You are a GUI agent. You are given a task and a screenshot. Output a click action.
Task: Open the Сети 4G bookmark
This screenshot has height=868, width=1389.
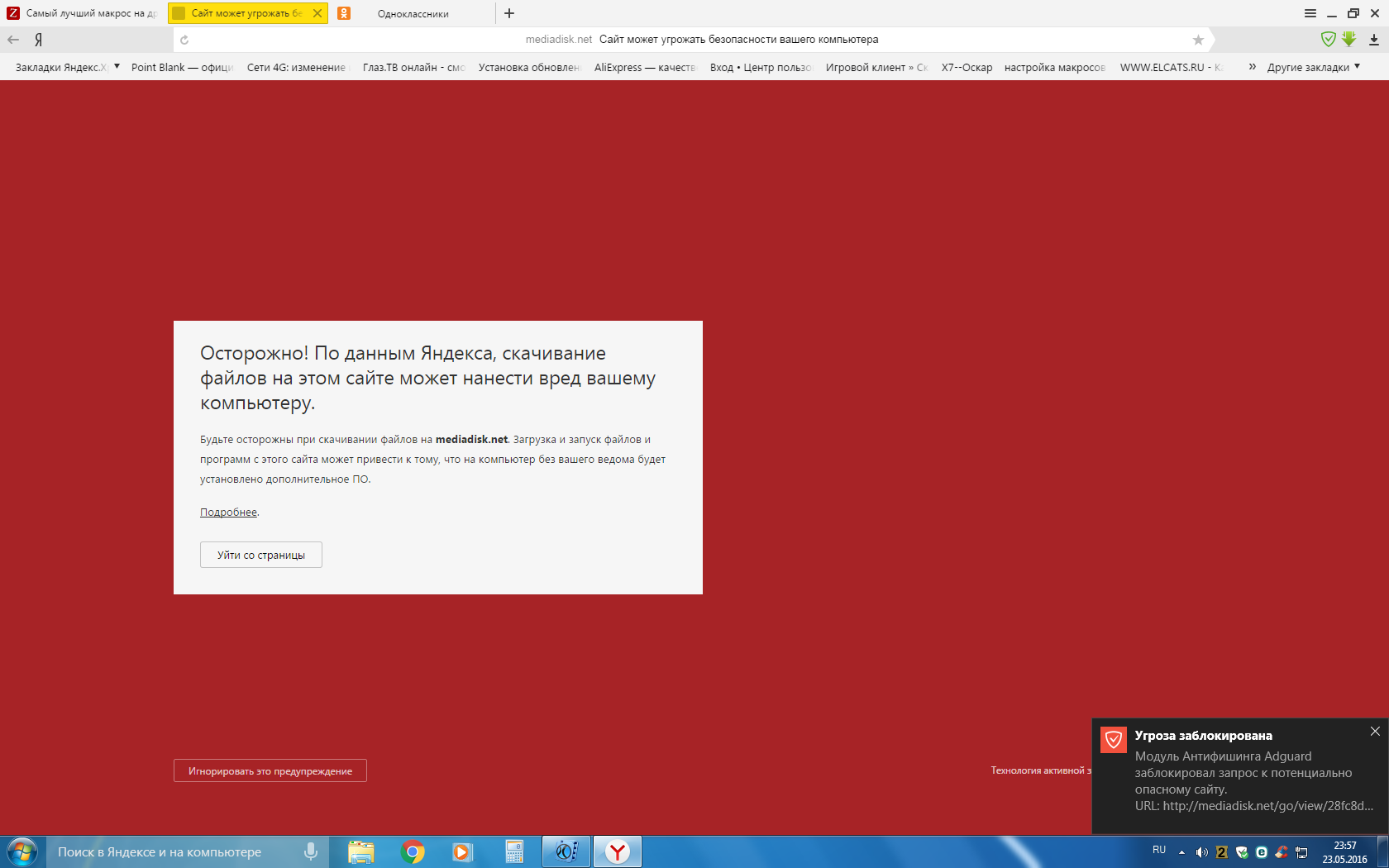(x=298, y=67)
